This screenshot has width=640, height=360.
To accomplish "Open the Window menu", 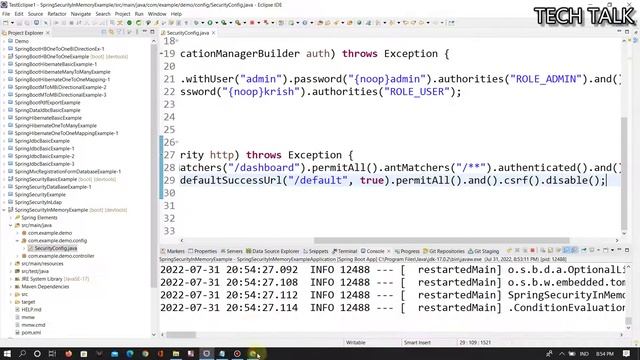I will pos(157,14).
